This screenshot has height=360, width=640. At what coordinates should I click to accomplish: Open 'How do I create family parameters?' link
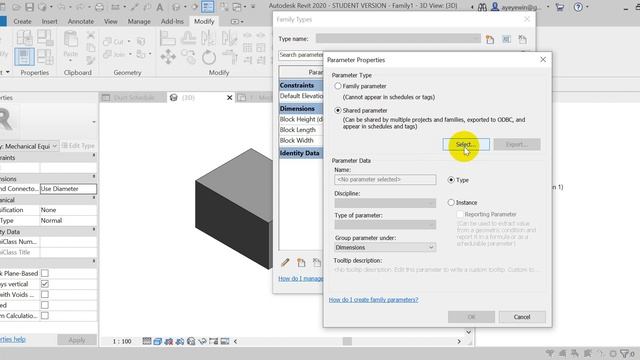coord(373,300)
